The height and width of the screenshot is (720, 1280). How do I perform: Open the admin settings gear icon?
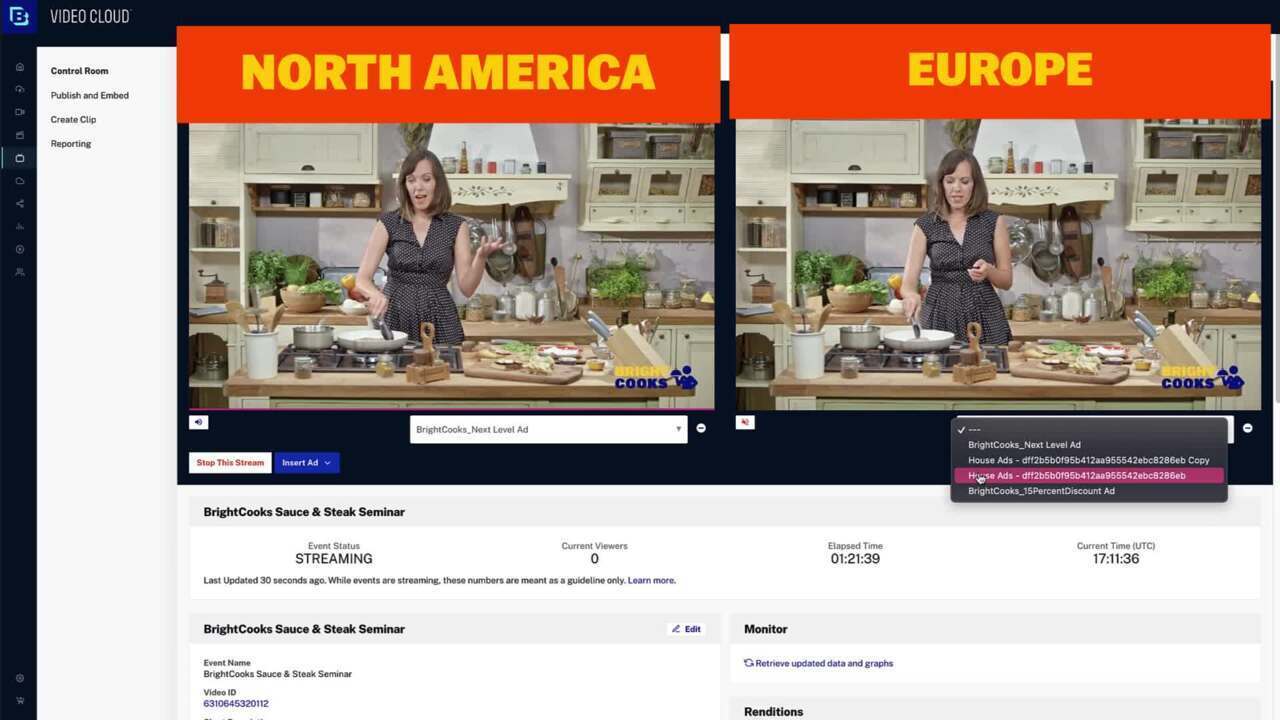point(20,678)
